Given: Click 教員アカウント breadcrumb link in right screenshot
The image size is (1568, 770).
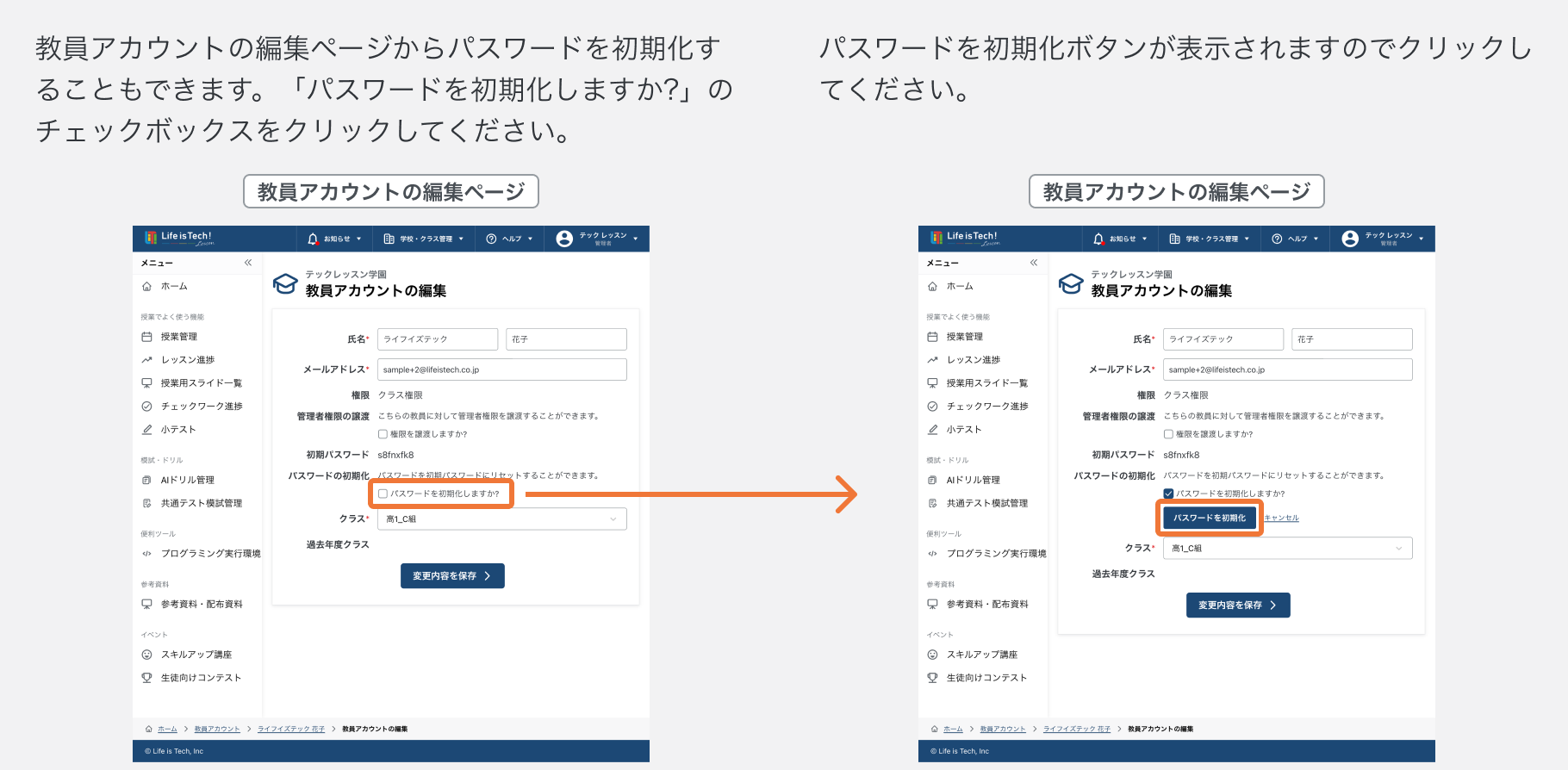Looking at the screenshot, I should tap(1003, 729).
